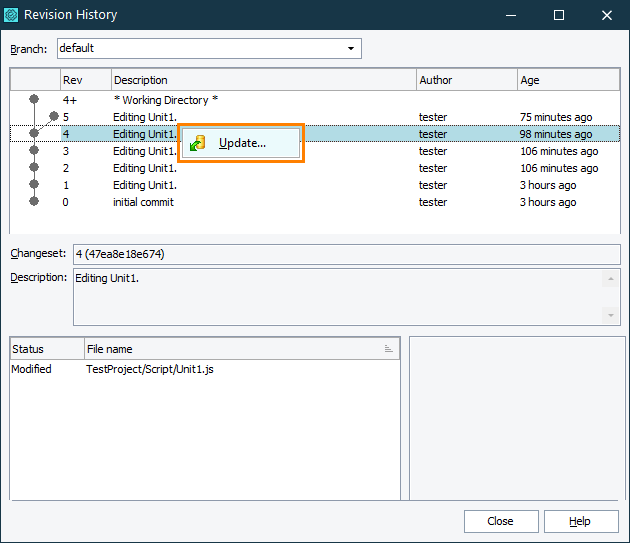Select the initial commit revision row

tap(143, 202)
